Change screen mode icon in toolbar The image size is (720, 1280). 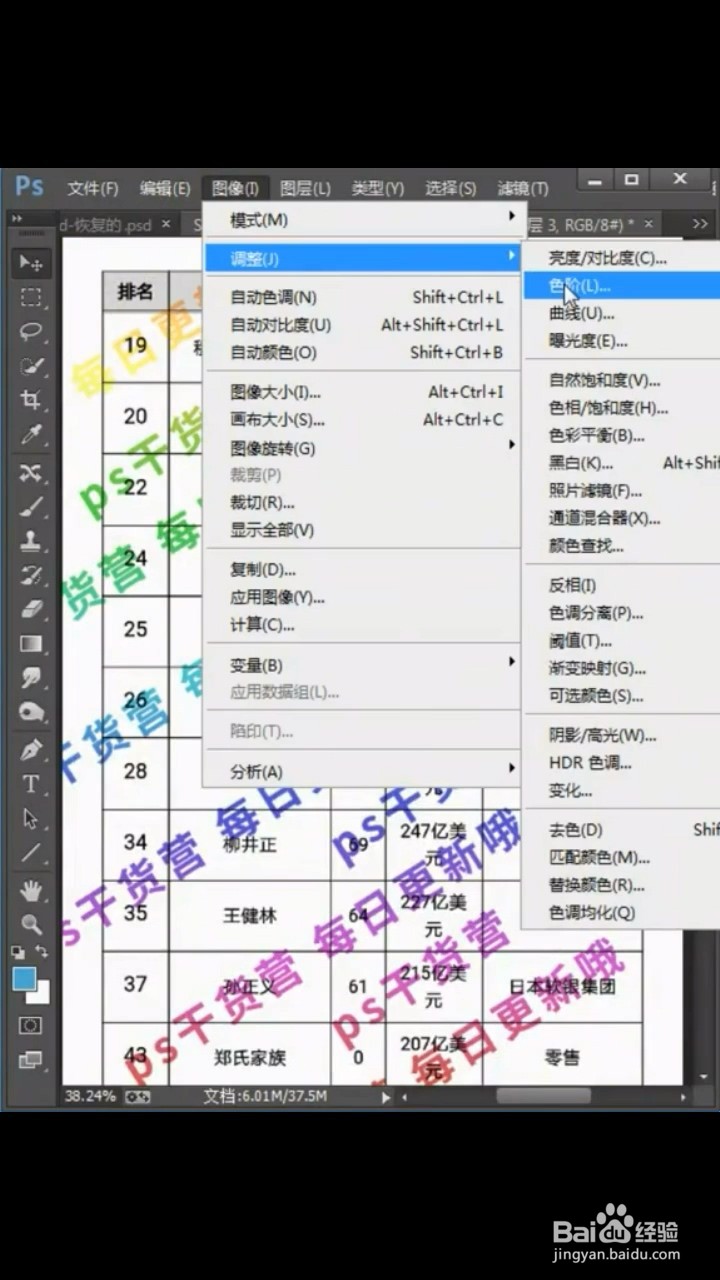pyautogui.click(x=31, y=1059)
